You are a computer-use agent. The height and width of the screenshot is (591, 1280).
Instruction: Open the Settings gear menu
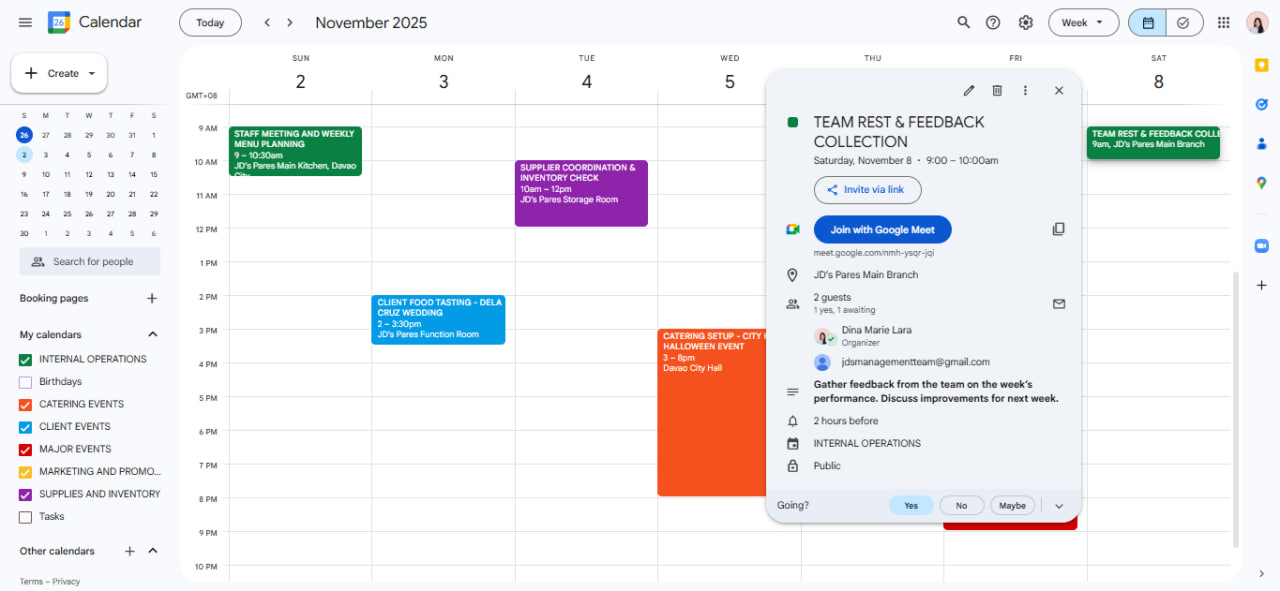coord(1025,22)
